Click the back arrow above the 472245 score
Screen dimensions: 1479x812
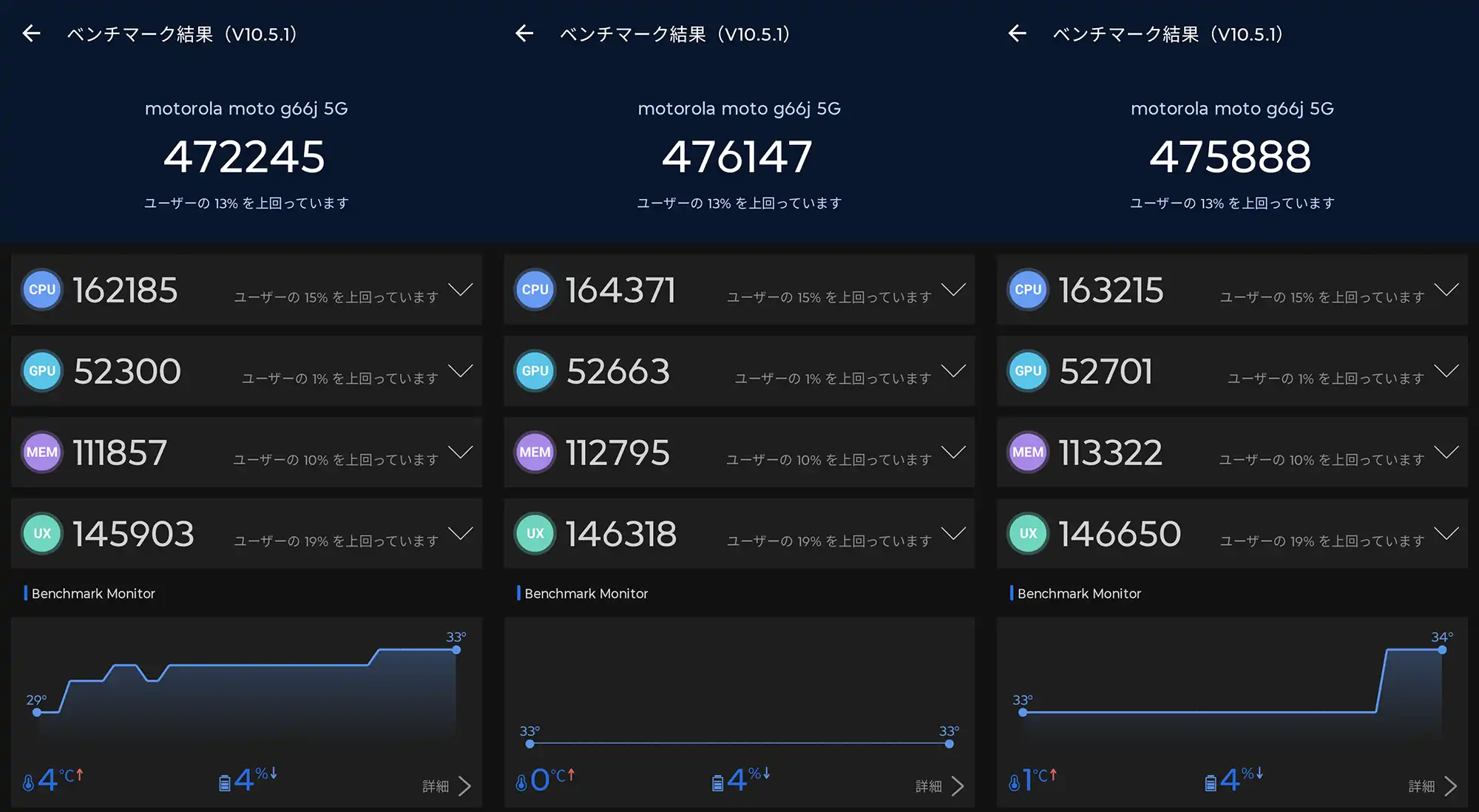pos(31,33)
